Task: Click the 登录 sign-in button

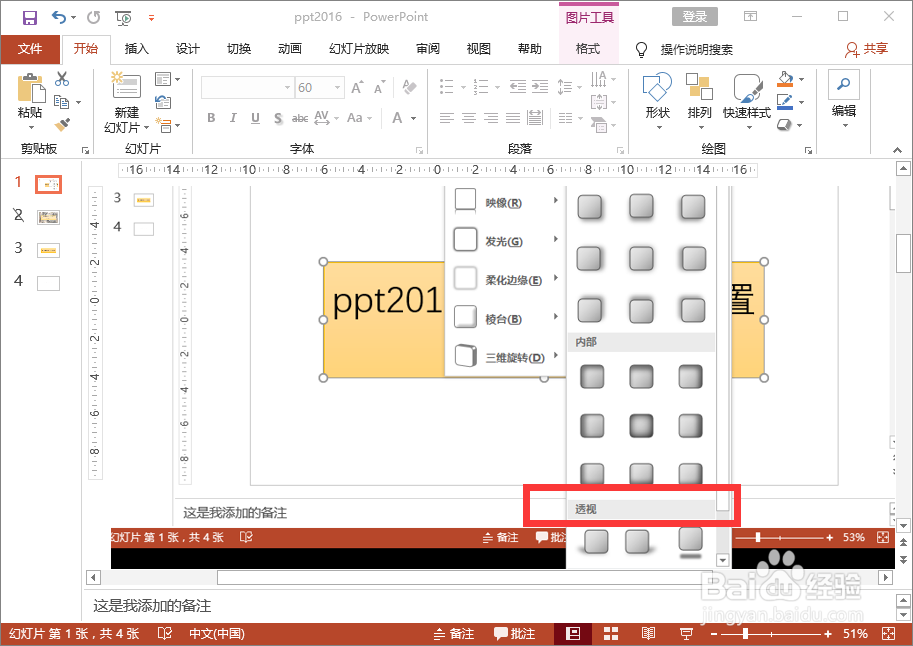Action: (695, 17)
